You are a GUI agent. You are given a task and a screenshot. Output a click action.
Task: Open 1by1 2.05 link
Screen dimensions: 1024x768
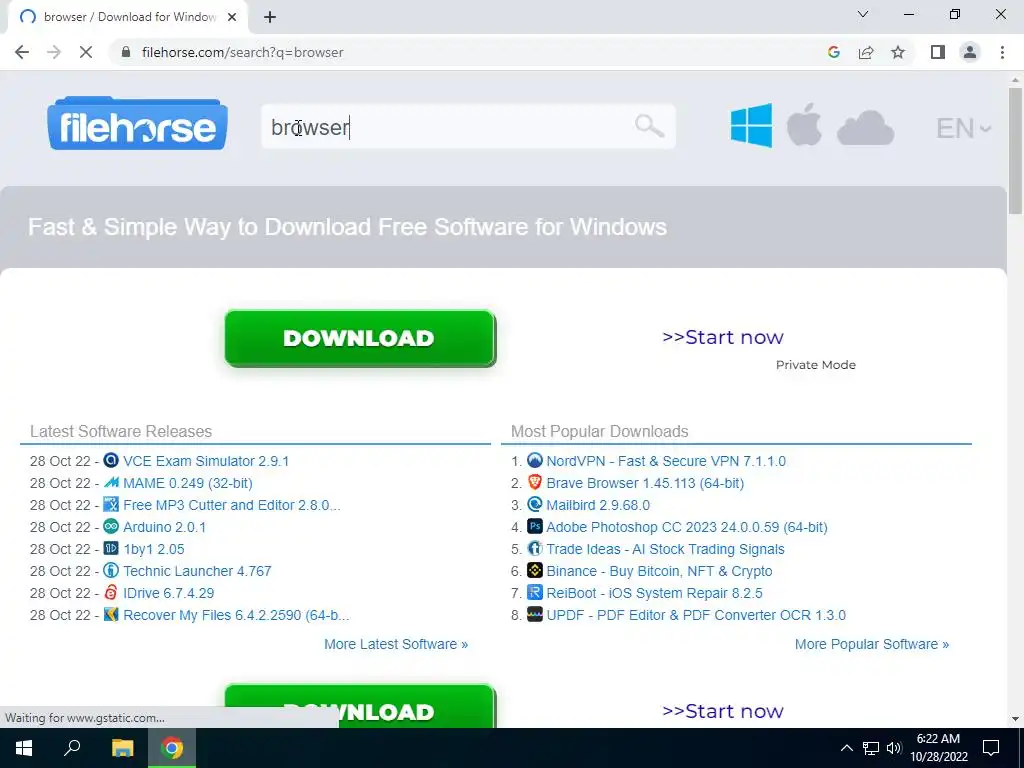pyautogui.click(x=153, y=549)
